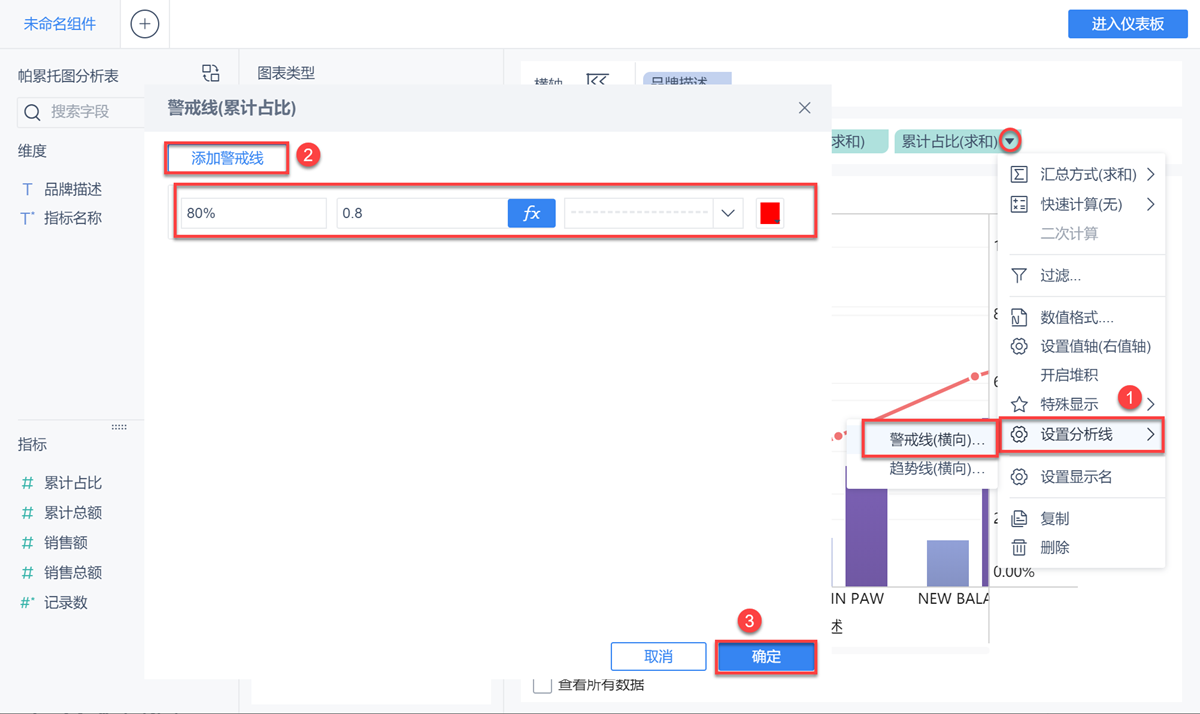Click the trash icon beside 删除
The height and width of the screenshot is (714, 1200).
tap(1019, 547)
